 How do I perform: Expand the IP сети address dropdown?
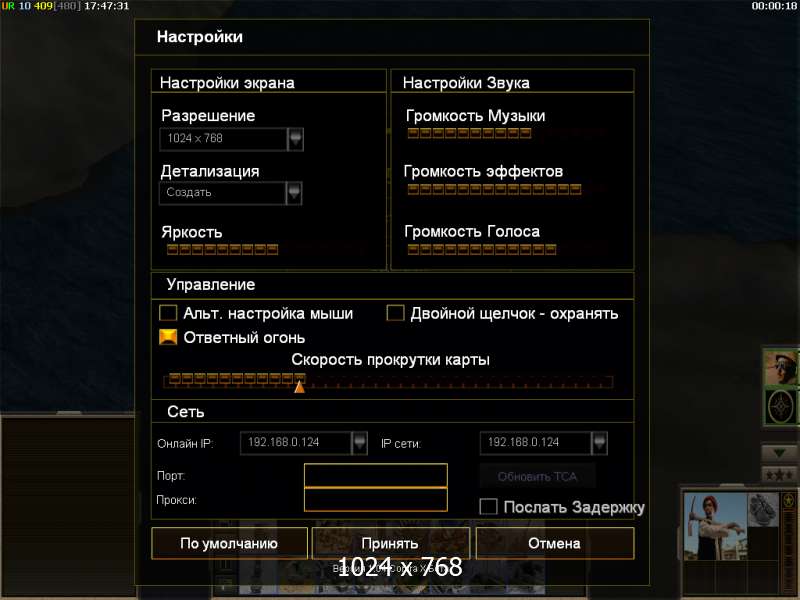pos(599,443)
